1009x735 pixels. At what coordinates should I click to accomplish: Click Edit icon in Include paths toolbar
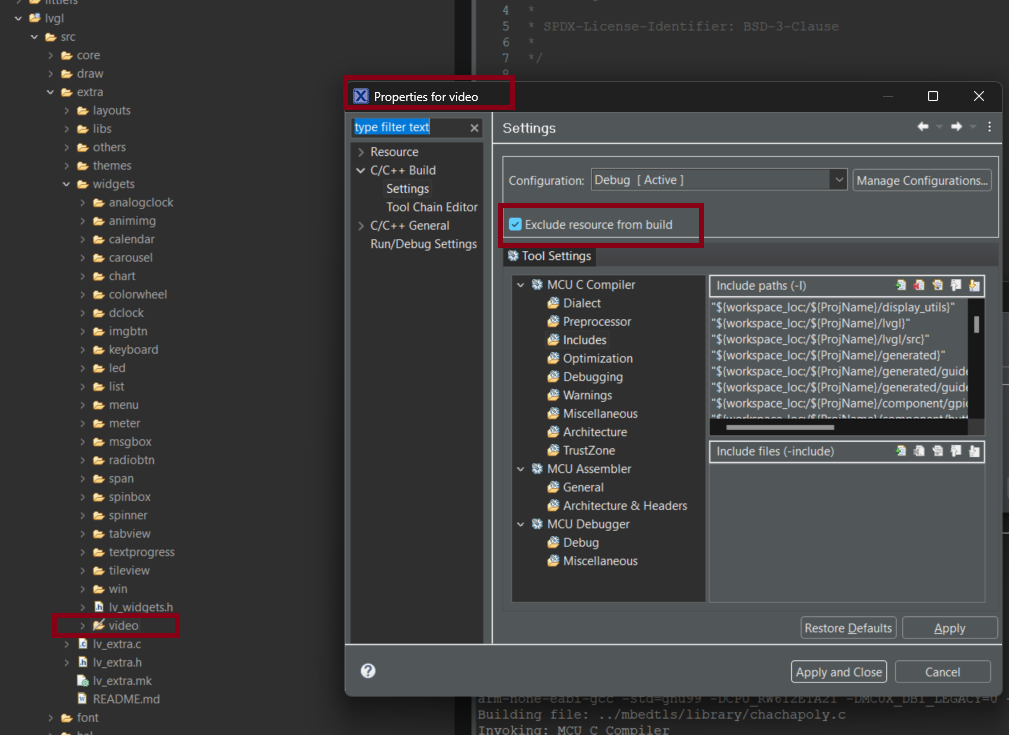pyautogui.click(x=937, y=286)
